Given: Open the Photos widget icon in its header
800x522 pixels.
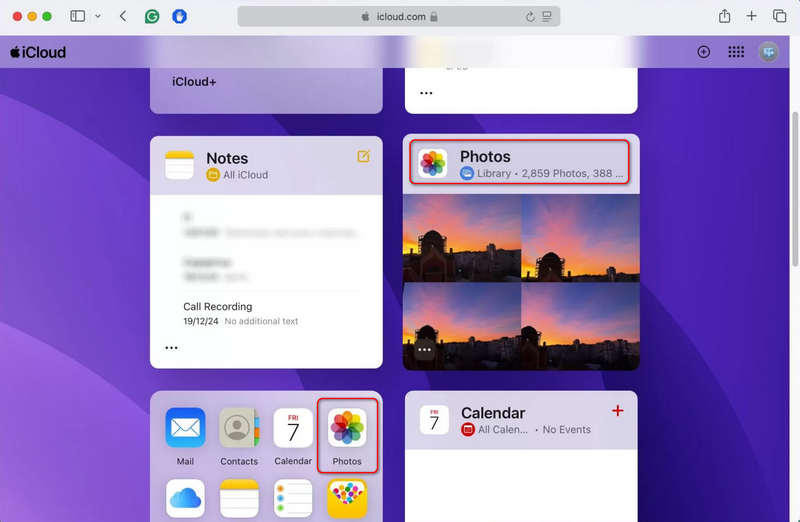Looking at the screenshot, I should pyautogui.click(x=433, y=163).
